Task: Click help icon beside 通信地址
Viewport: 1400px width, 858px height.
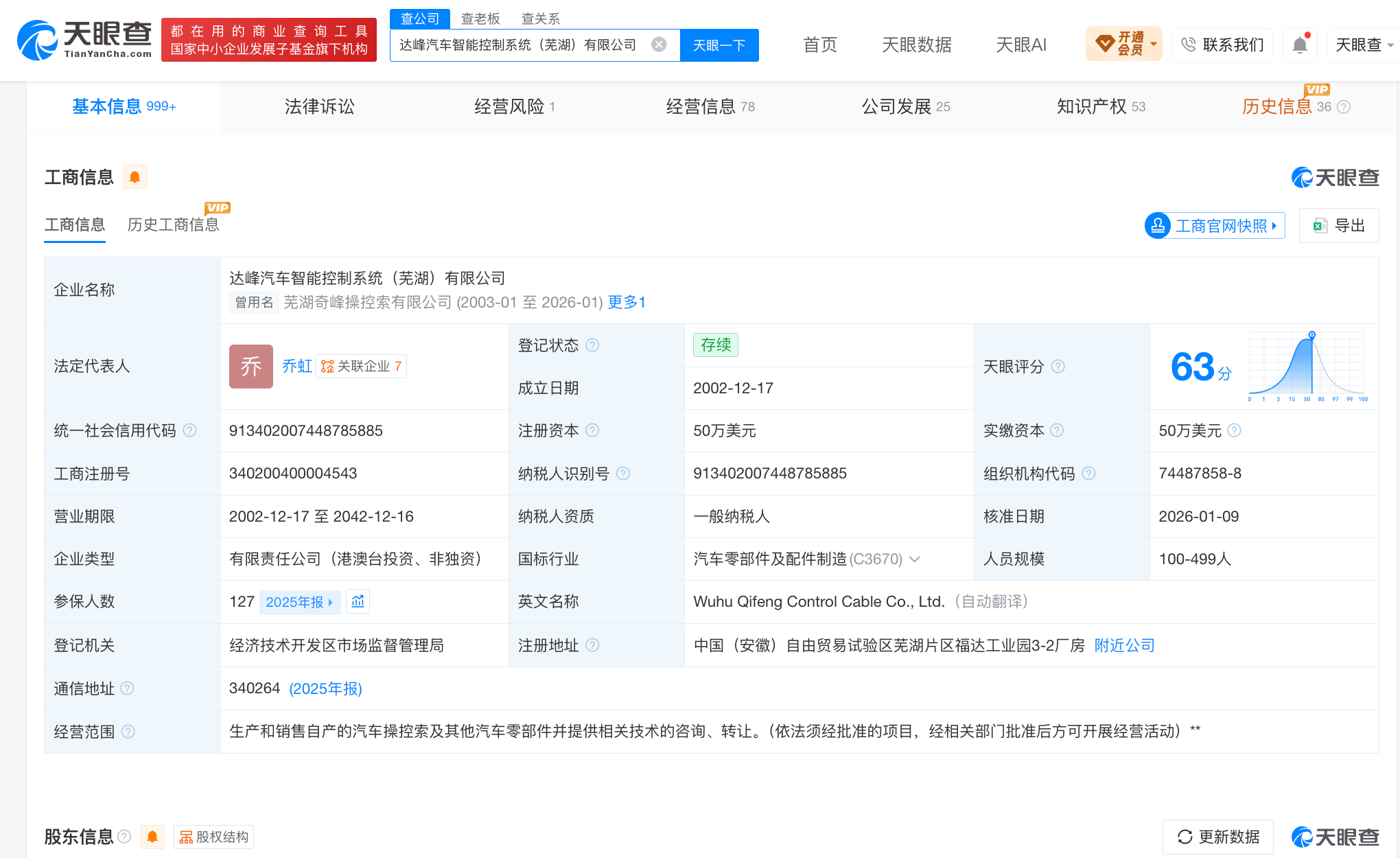Action: [x=127, y=688]
